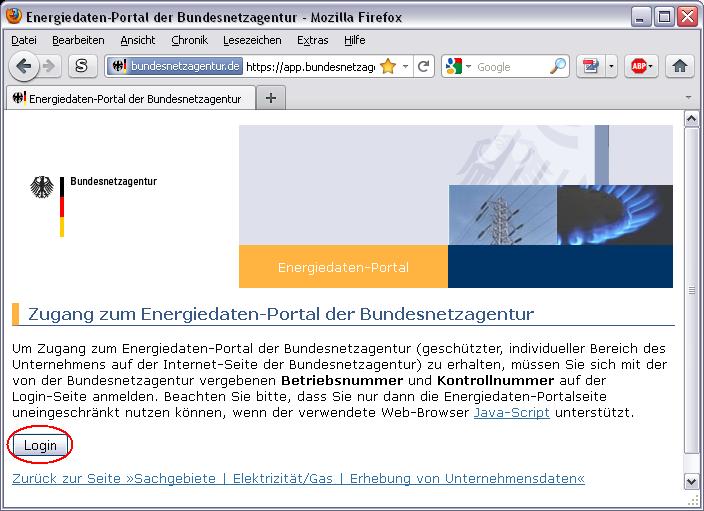Reload the page with refresh icon
Image resolution: width=704 pixels, height=511 pixels.
[424, 66]
